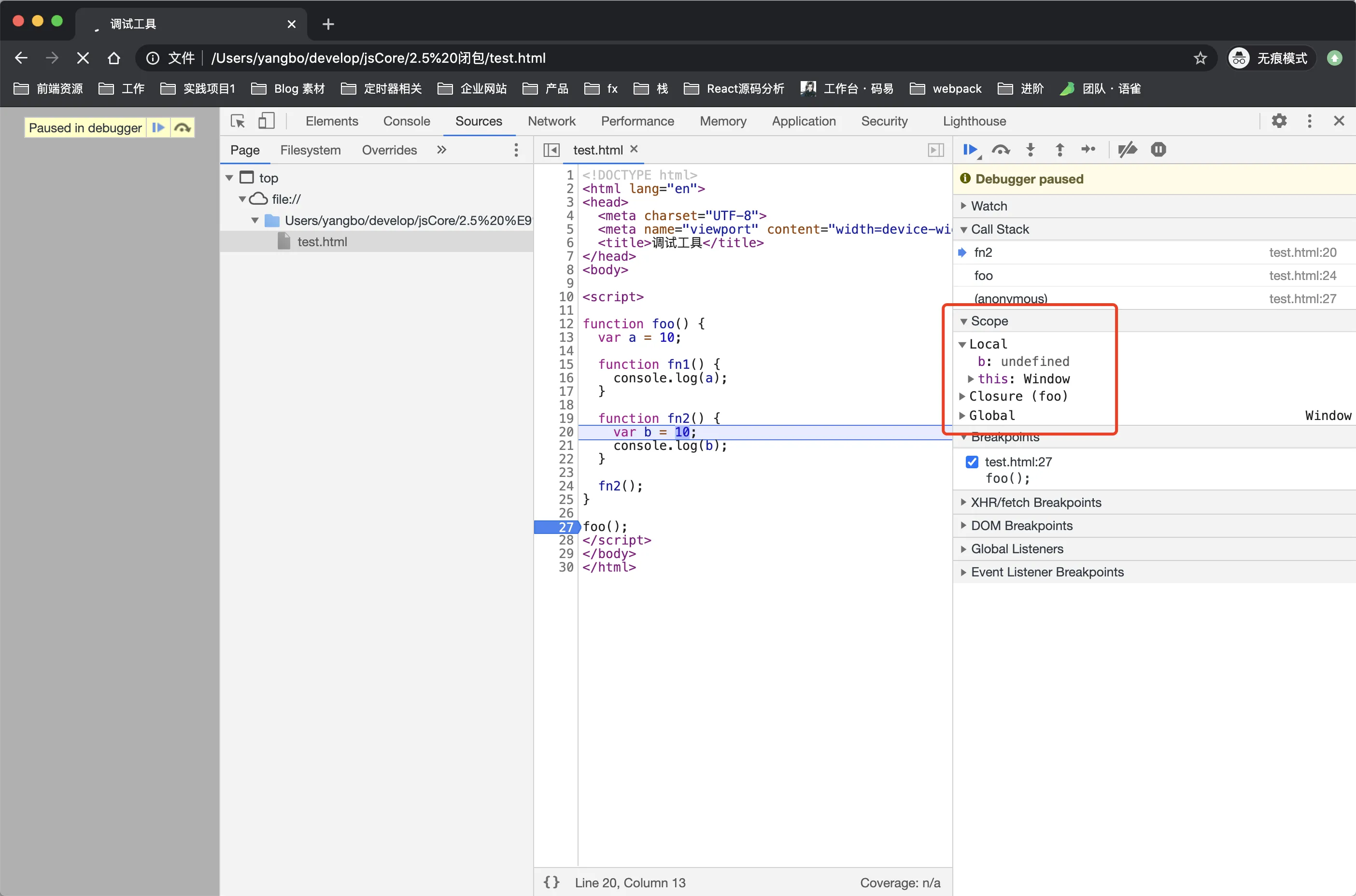Expand XHR/fetch Breakpoints section
The image size is (1356, 896).
tap(1154, 502)
